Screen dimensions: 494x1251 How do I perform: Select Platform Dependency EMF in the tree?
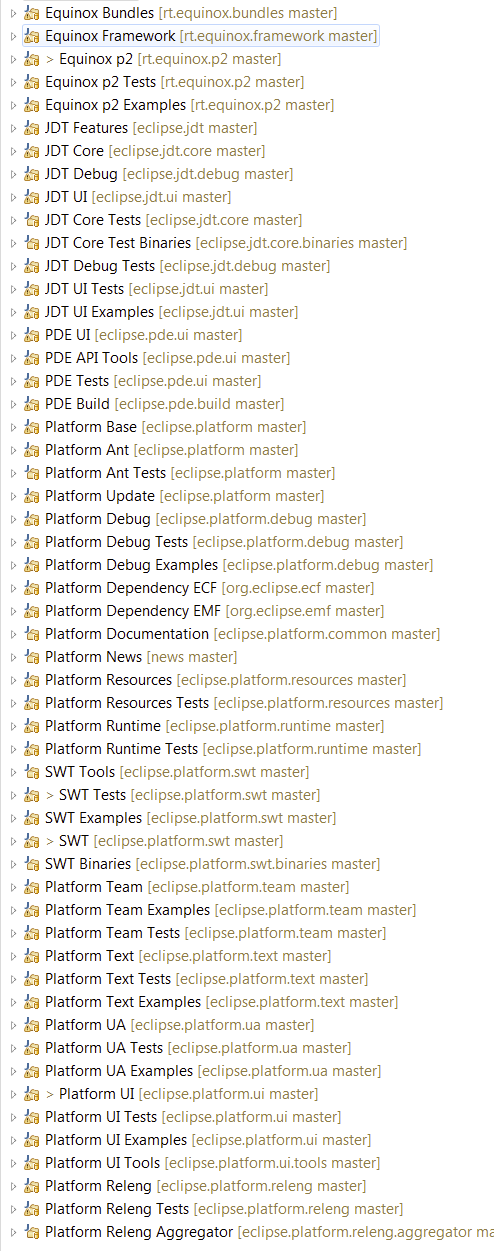(133, 611)
